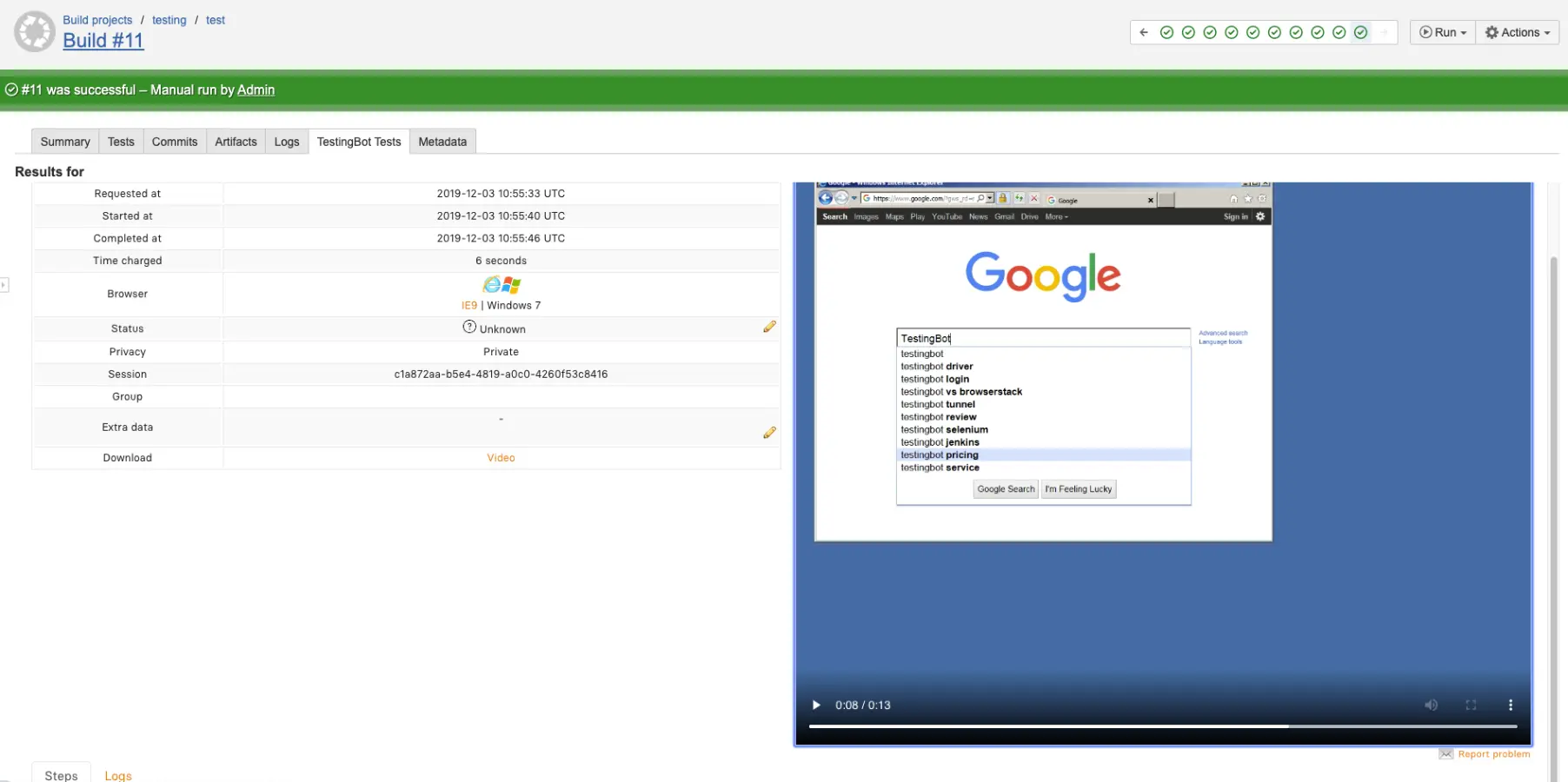Edit Extra data using the pencil icon
This screenshot has width=1568, height=782.
pyautogui.click(x=769, y=433)
